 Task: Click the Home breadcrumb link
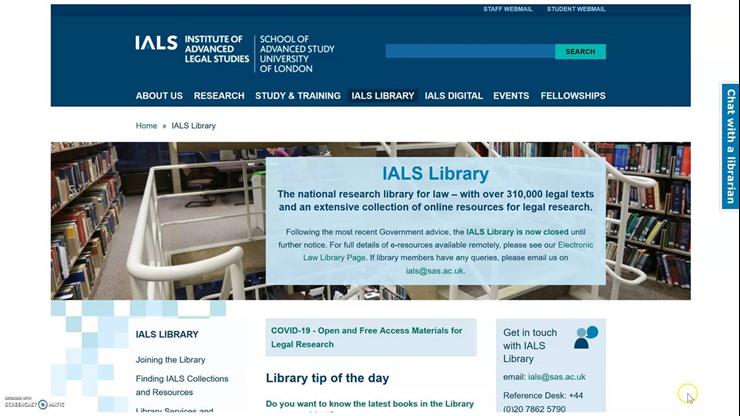tap(146, 126)
